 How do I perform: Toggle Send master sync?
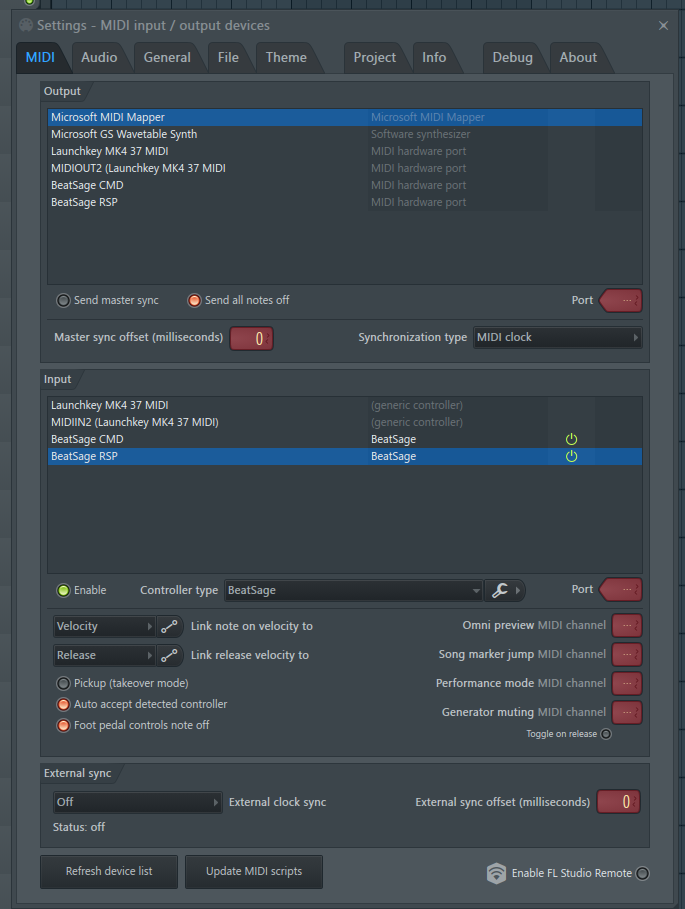63,300
